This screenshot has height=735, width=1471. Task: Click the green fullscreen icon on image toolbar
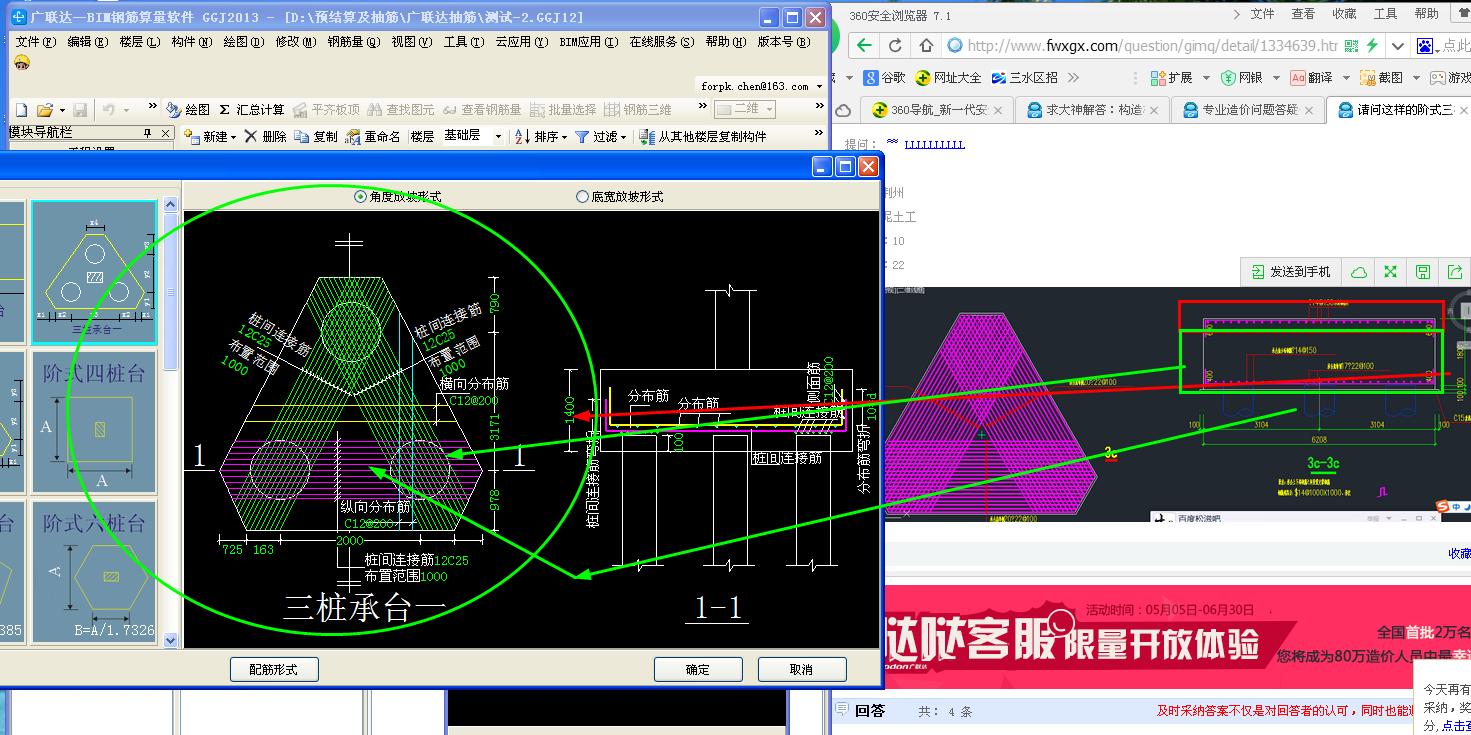[x=1390, y=271]
